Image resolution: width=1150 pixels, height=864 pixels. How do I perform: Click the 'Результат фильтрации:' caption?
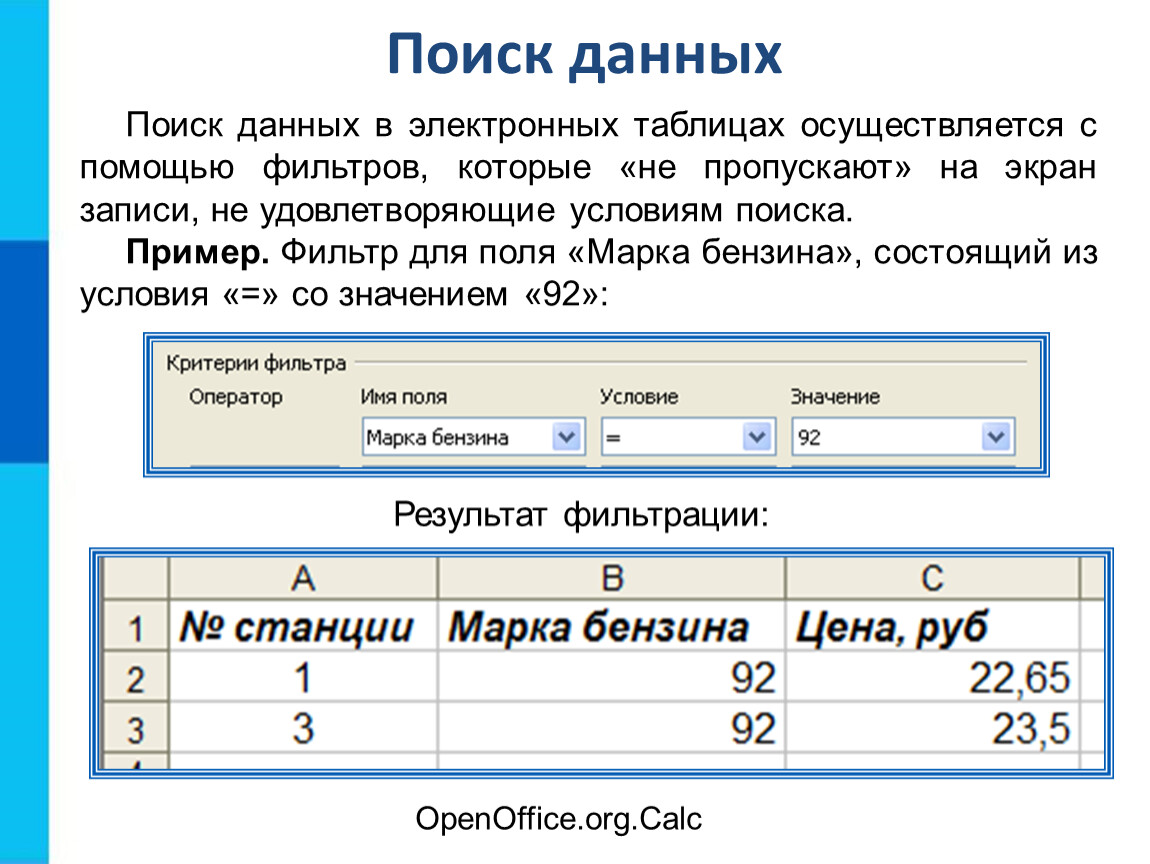[581, 514]
